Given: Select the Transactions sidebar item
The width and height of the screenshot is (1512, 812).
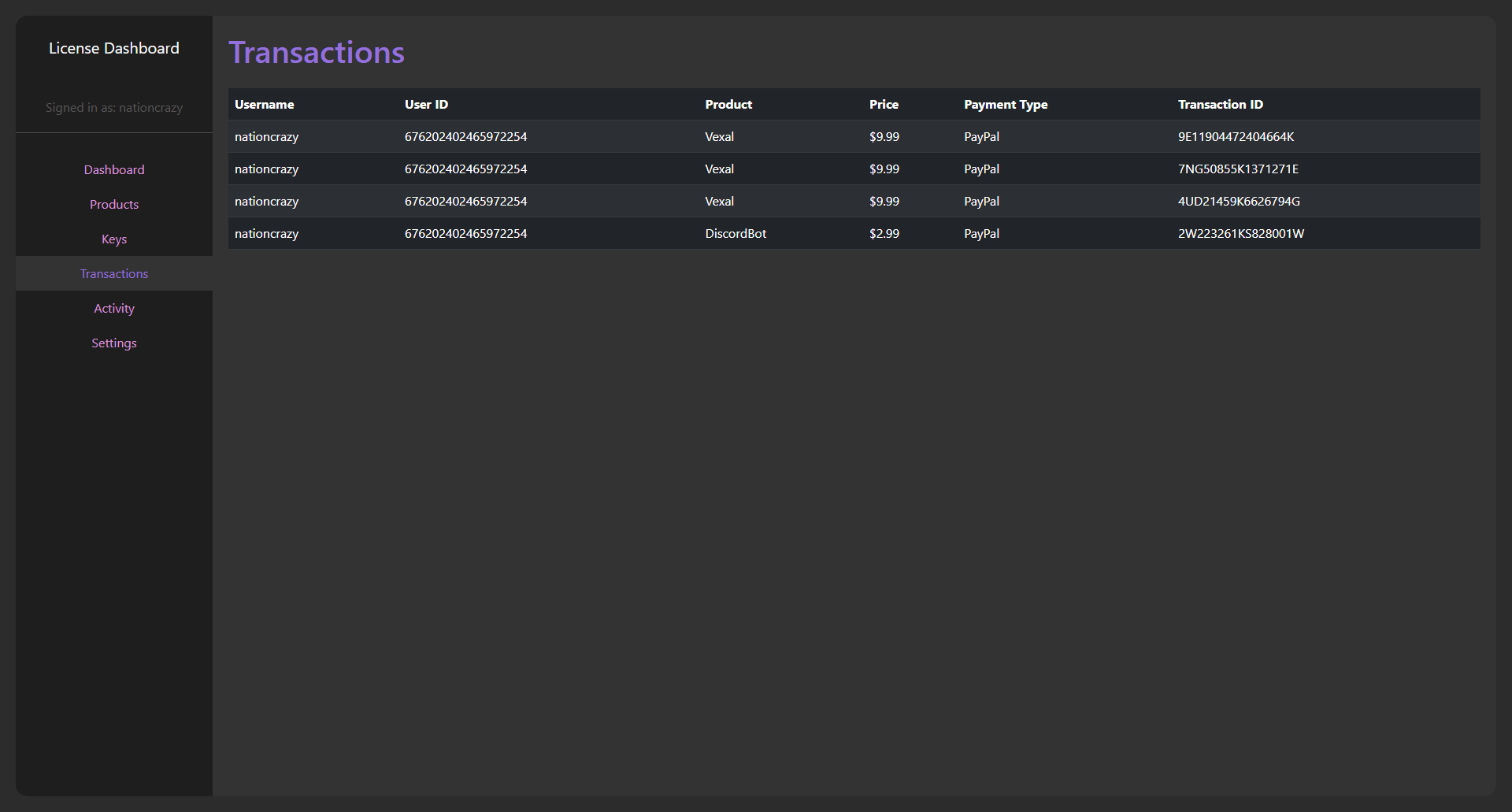Looking at the screenshot, I should tap(114, 274).
